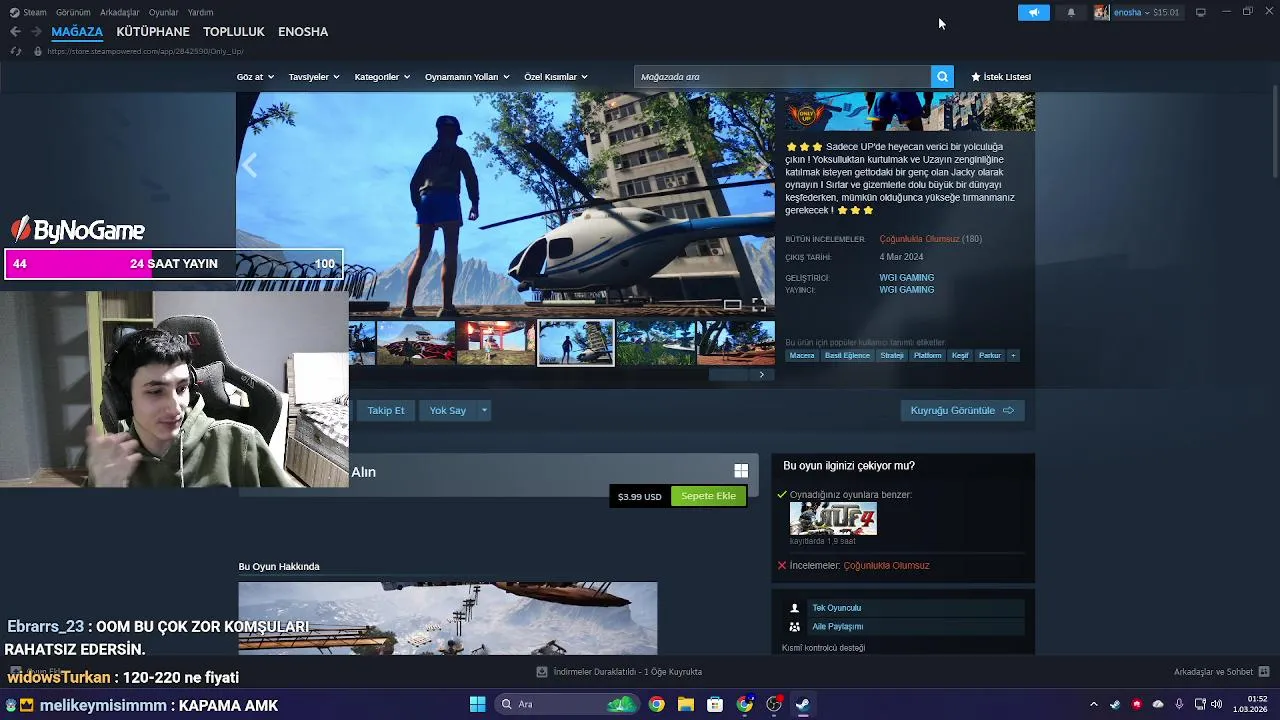Launch Google Chrome from taskbar
The height and width of the screenshot is (720, 1280).
(x=656, y=704)
